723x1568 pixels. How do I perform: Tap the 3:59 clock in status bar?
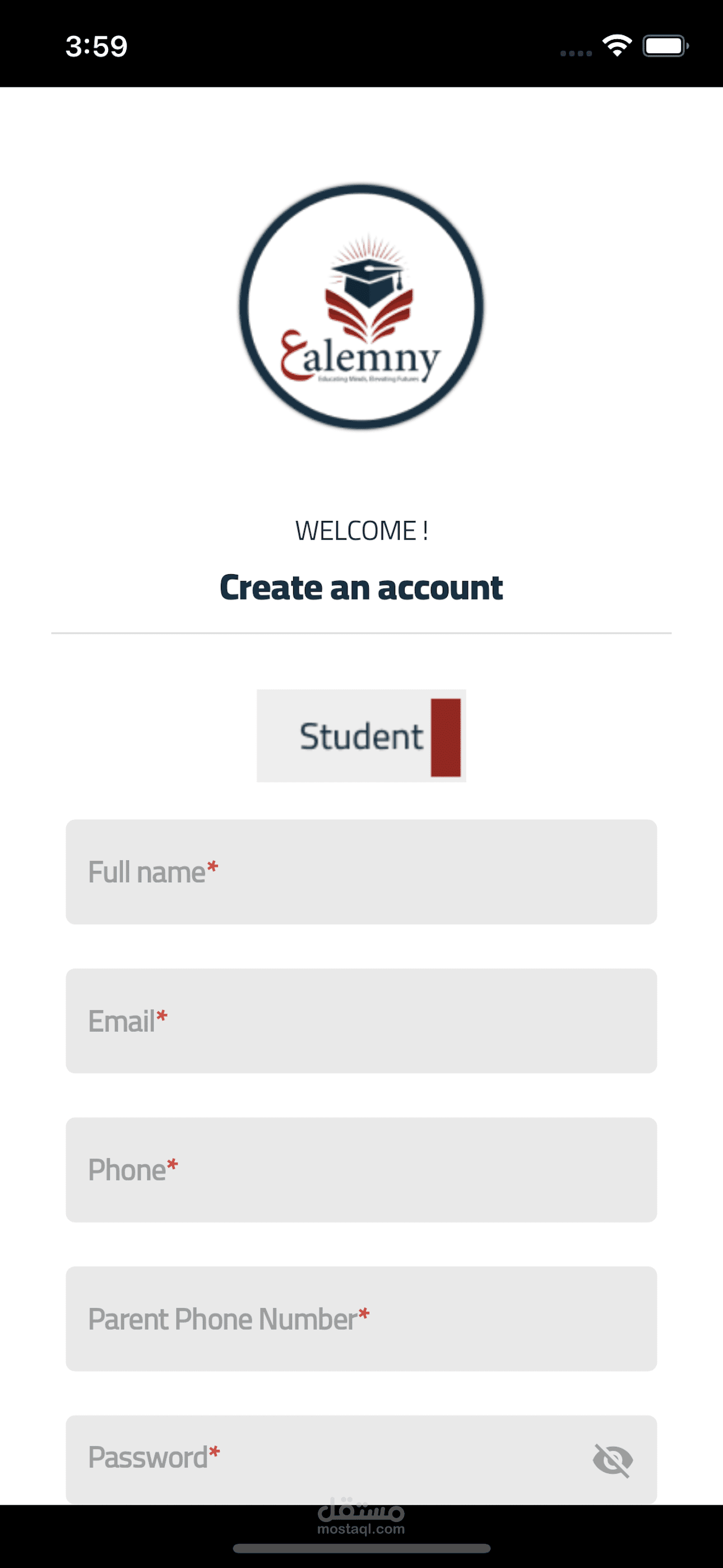click(x=96, y=46)
